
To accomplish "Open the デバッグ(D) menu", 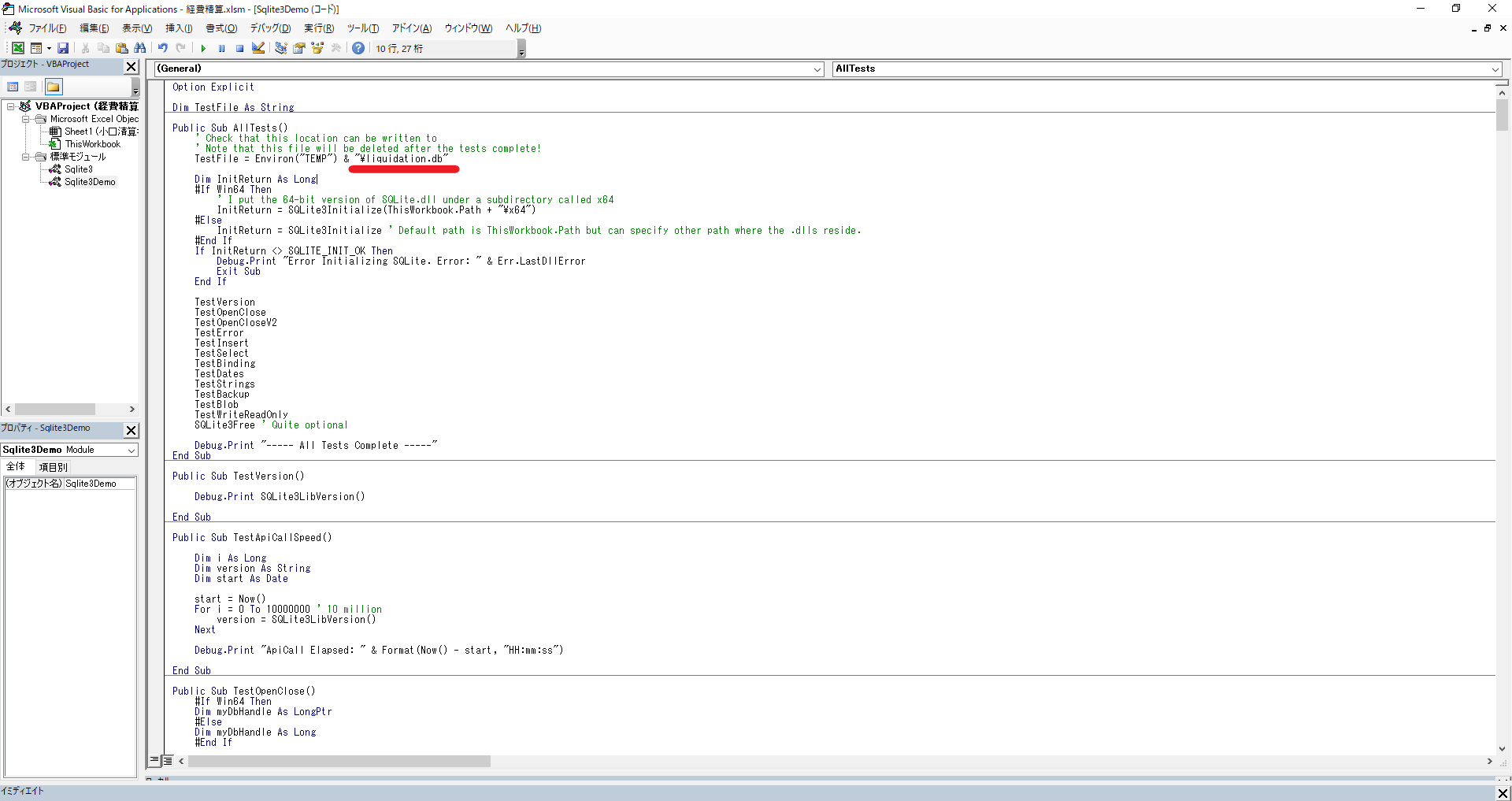I will 270,28.
